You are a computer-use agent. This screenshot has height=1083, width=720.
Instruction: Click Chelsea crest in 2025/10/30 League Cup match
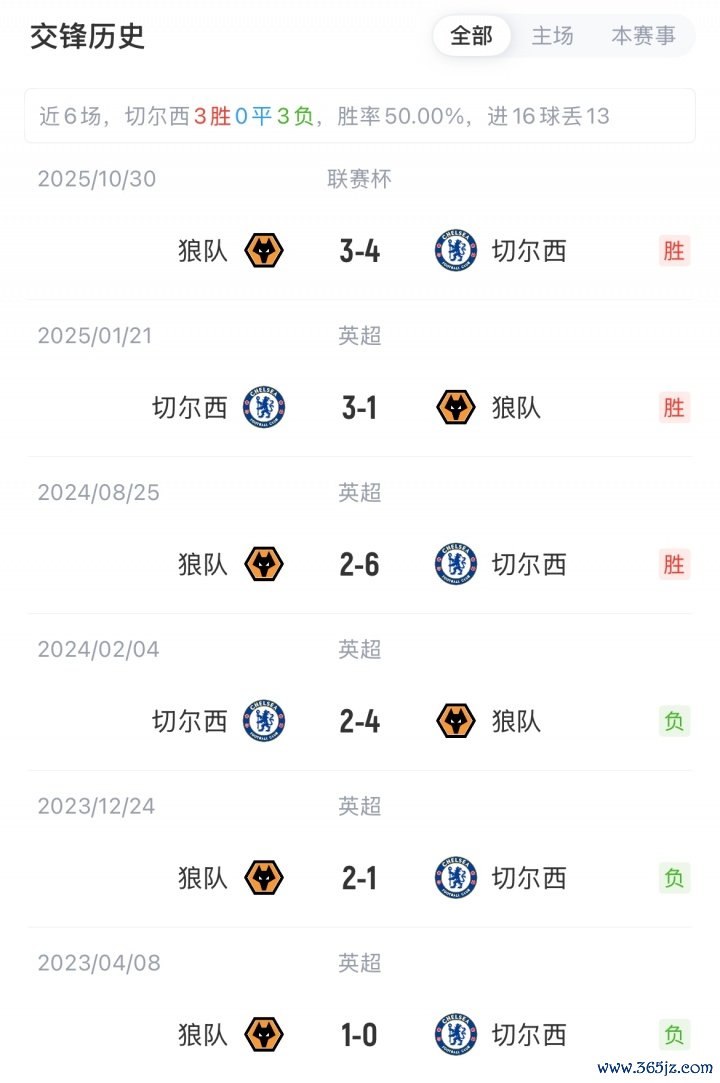pyautogui.click(x=456, y=250)
